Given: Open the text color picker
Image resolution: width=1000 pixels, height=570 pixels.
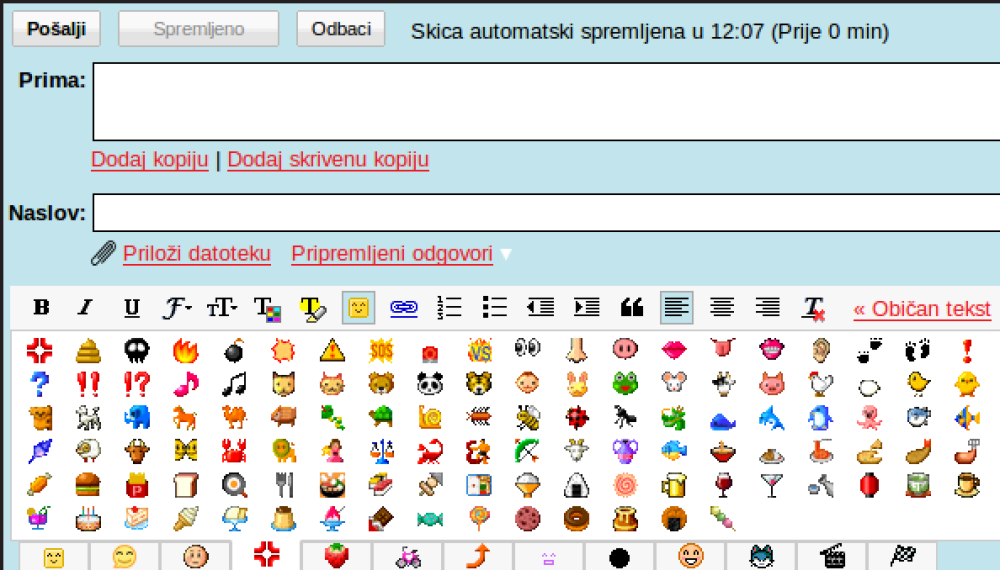Looking at the screenshot, I should click(x=267, y=308).
